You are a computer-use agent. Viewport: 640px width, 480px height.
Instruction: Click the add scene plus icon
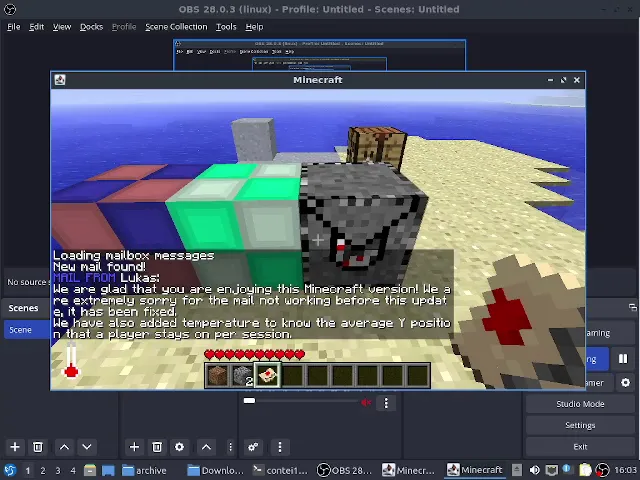[x=15, y=447]
